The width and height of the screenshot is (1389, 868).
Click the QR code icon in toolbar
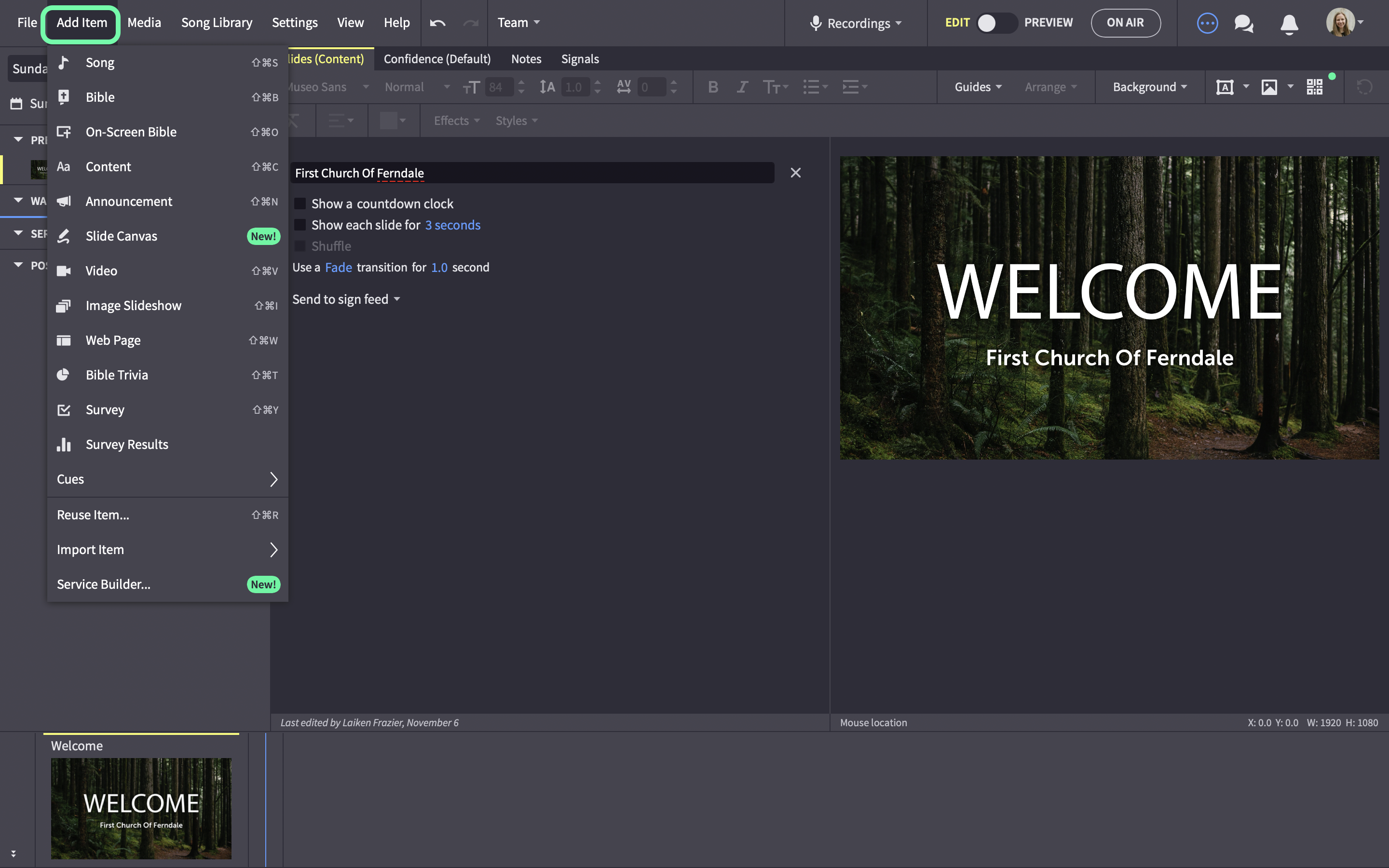click(1314, 87)
